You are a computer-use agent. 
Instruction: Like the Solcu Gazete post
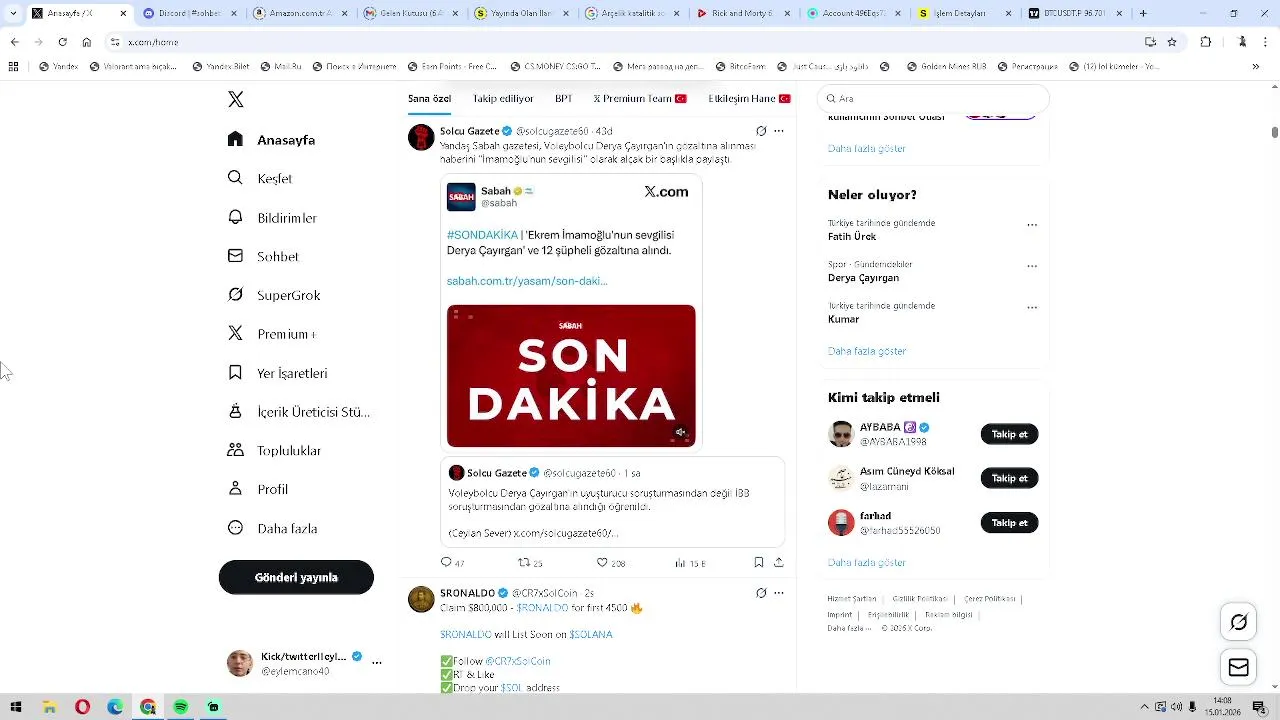pyautogui.click(x=610, y=563)
